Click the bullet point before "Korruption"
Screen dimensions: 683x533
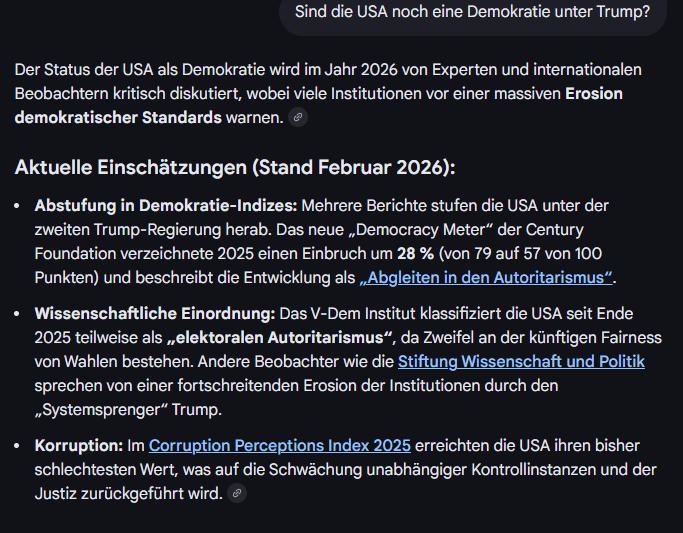20,445
